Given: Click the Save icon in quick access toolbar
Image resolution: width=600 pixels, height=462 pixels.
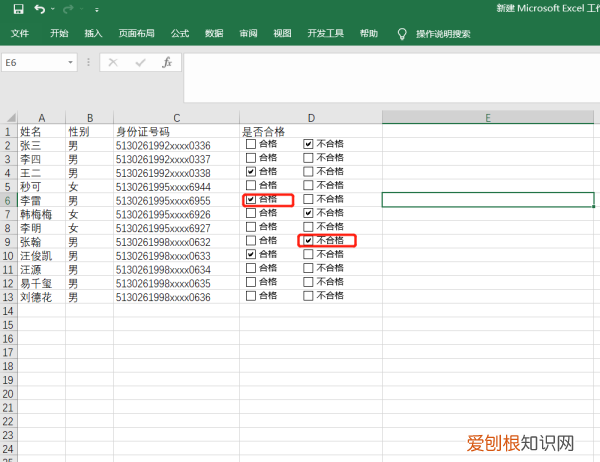Looking at the screenshot, I should click(x=18, y=9).
